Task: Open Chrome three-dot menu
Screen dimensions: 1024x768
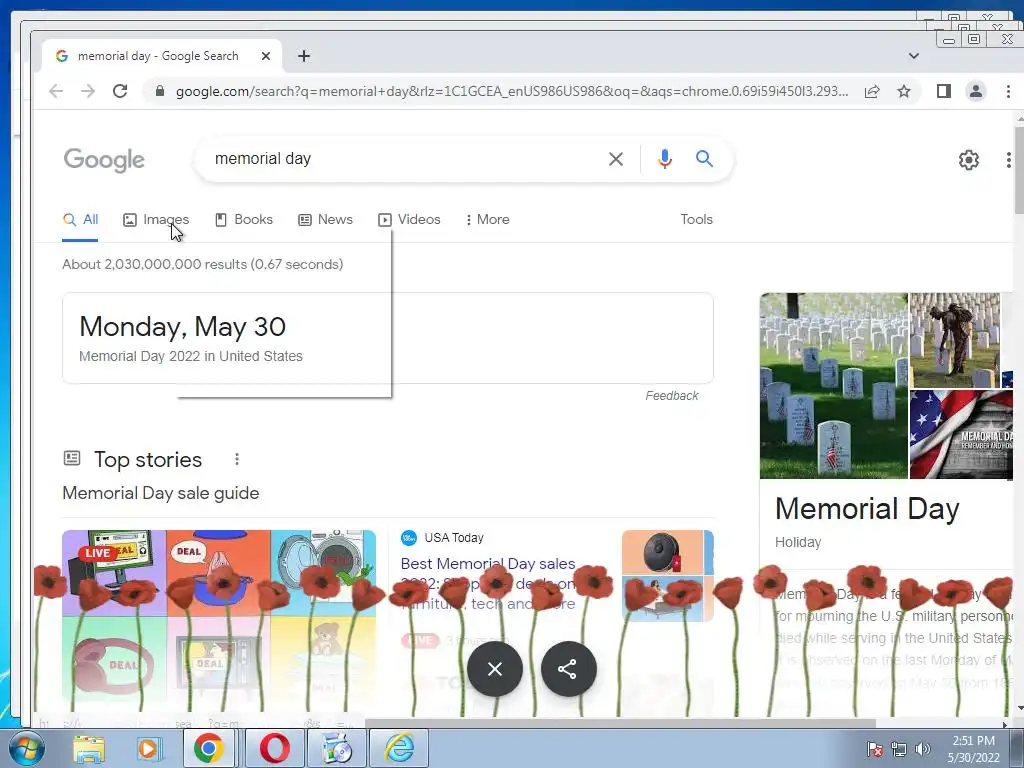Action: coord(1008,91)
